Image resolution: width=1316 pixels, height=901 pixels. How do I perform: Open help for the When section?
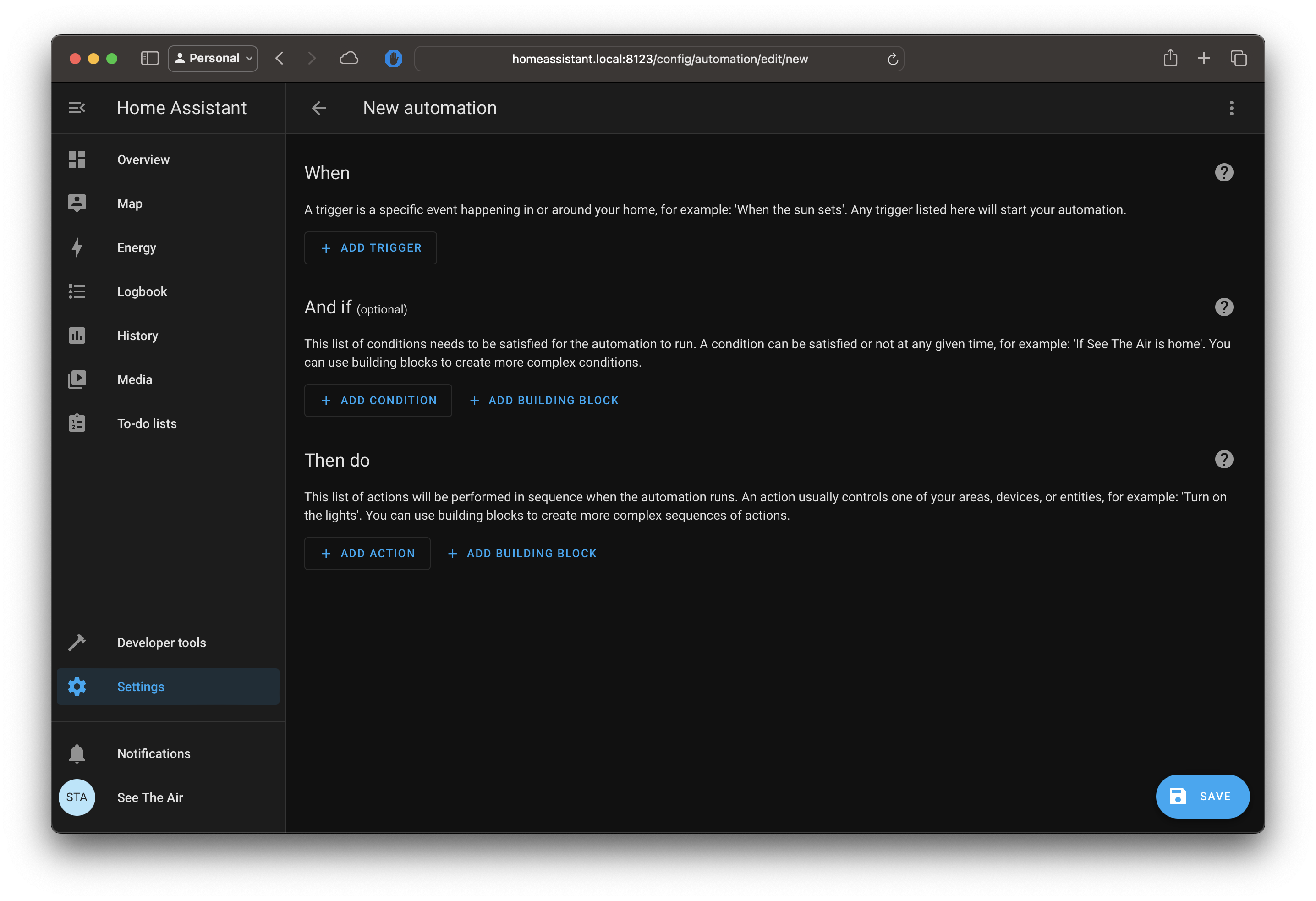[x=1224, y=172]
